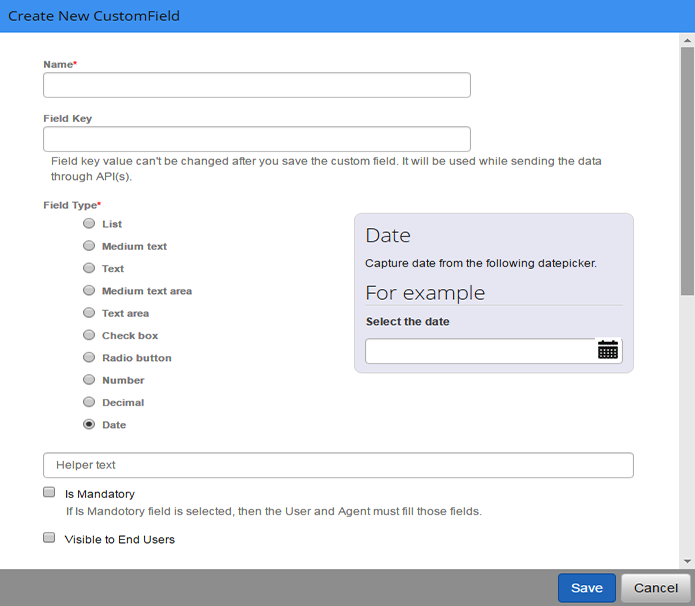
Task: Select the Text area radio button
Action: coord(89,313)
